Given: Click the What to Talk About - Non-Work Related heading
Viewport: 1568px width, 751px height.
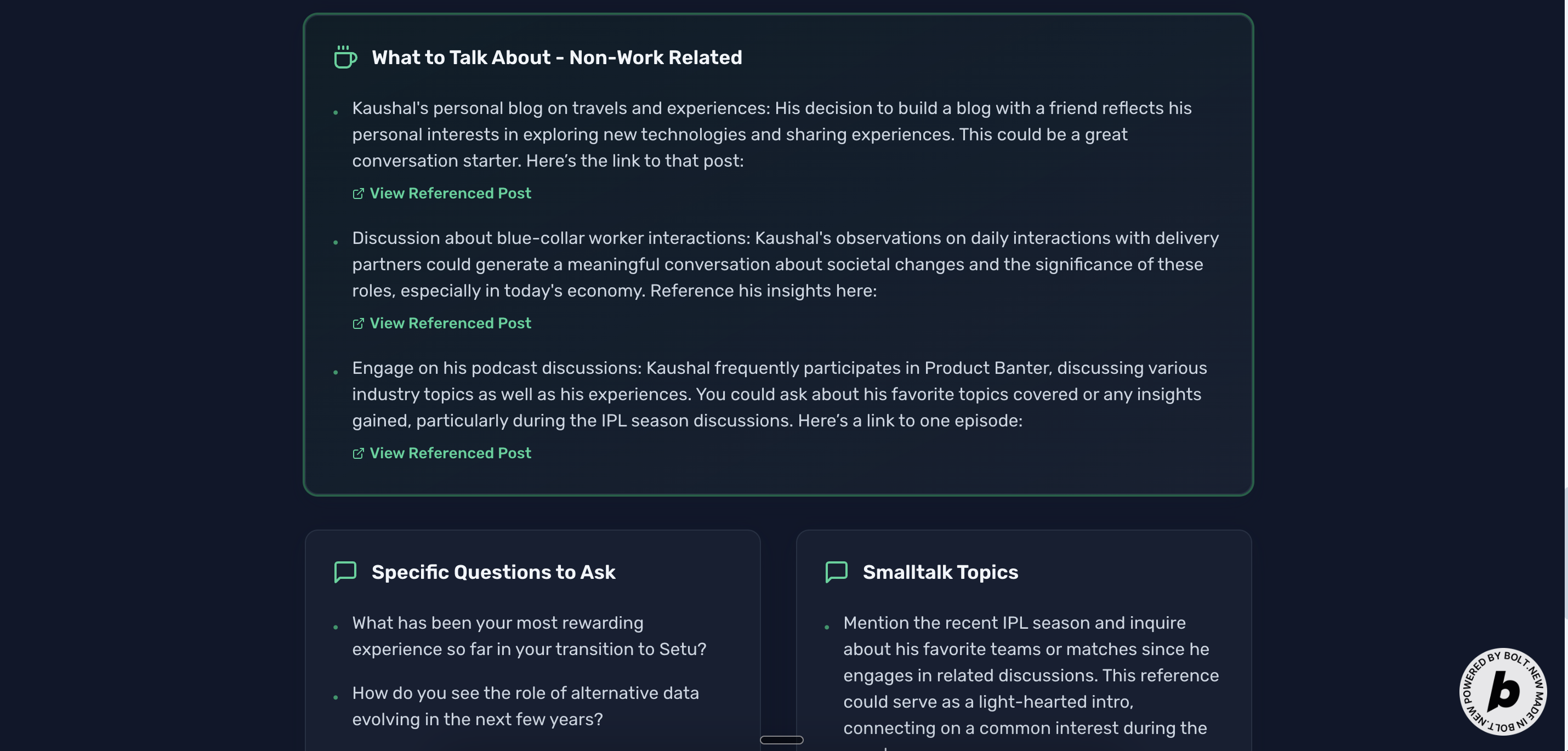Looking at the screenshot, I should point(556,57).
